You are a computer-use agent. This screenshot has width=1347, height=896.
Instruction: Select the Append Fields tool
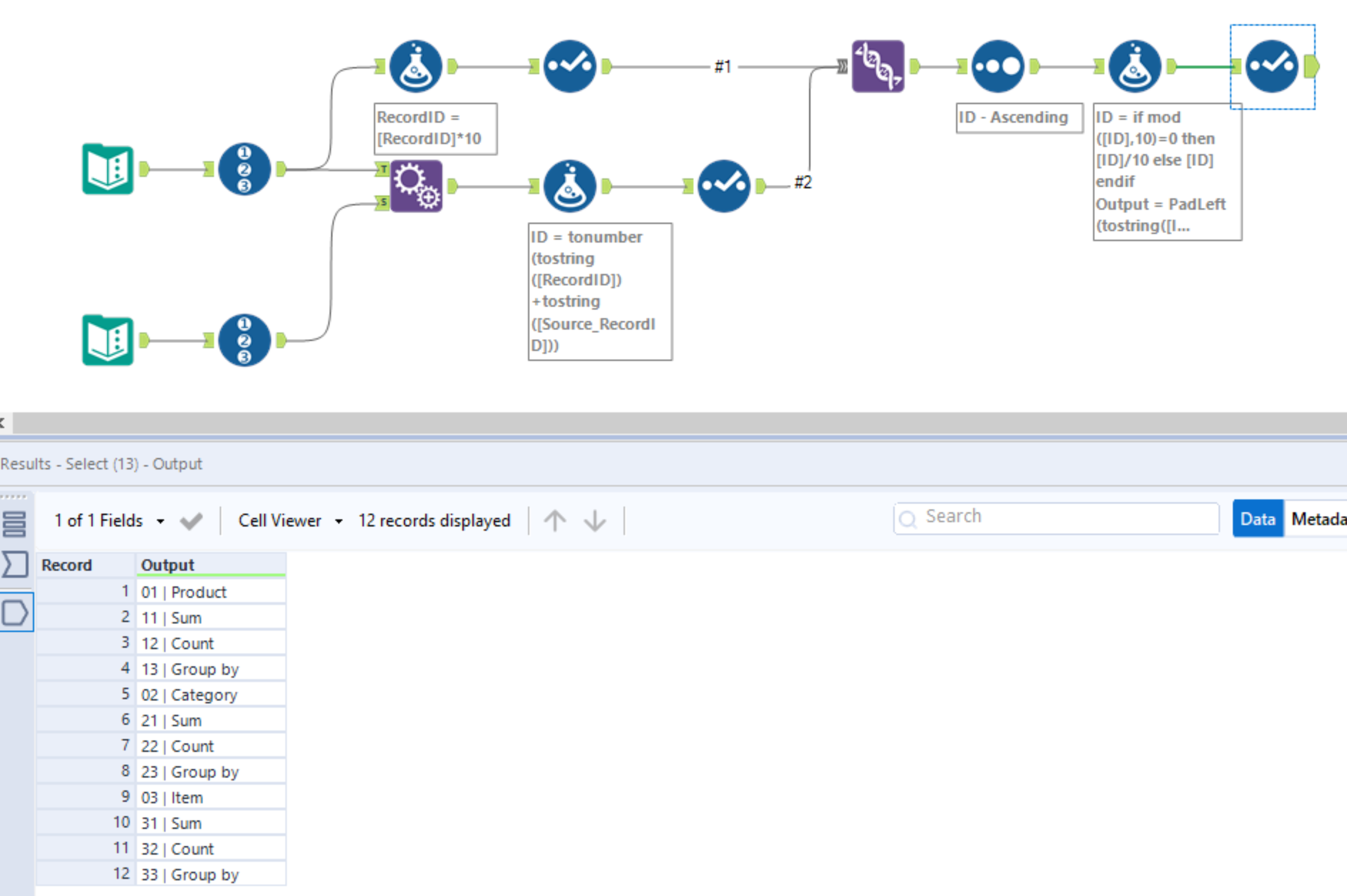coord(416,185)
